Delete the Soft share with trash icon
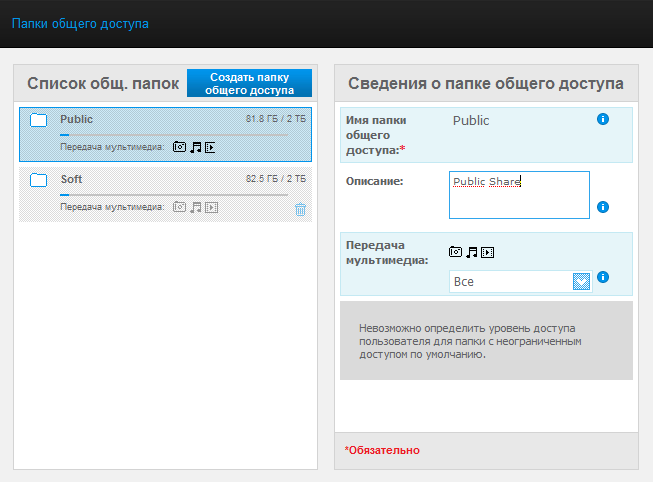This screenshot has width=653, height=482. coord(300,209)
